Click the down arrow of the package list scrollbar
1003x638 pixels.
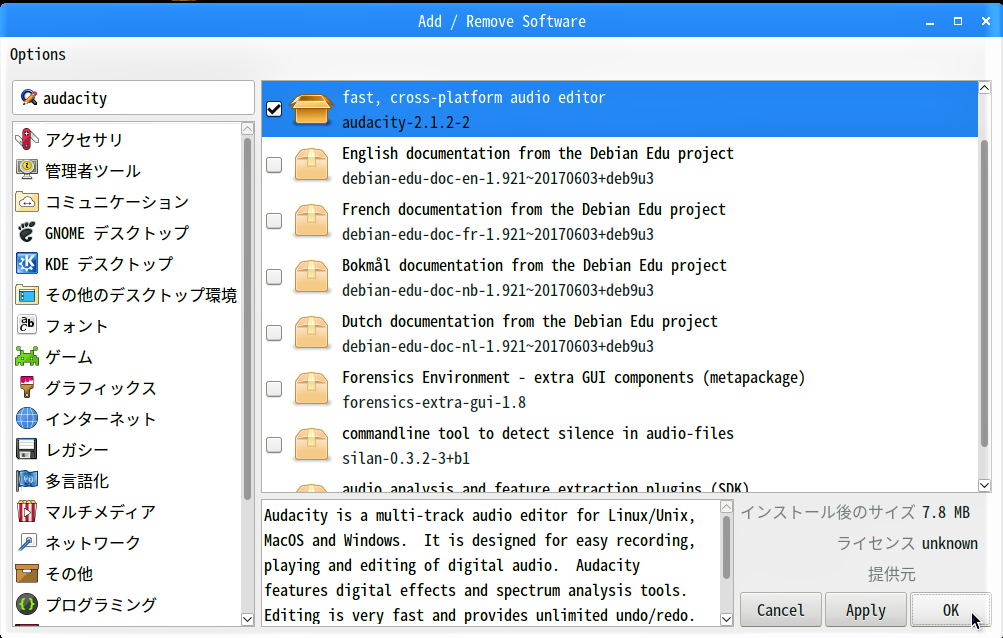click(984, 485)
